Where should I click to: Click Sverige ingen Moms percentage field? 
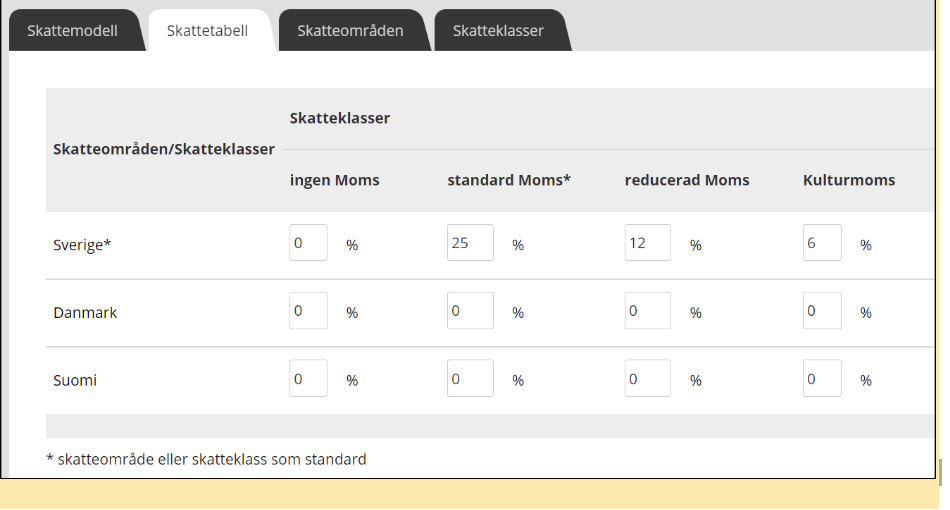click(x=308, y=243)
